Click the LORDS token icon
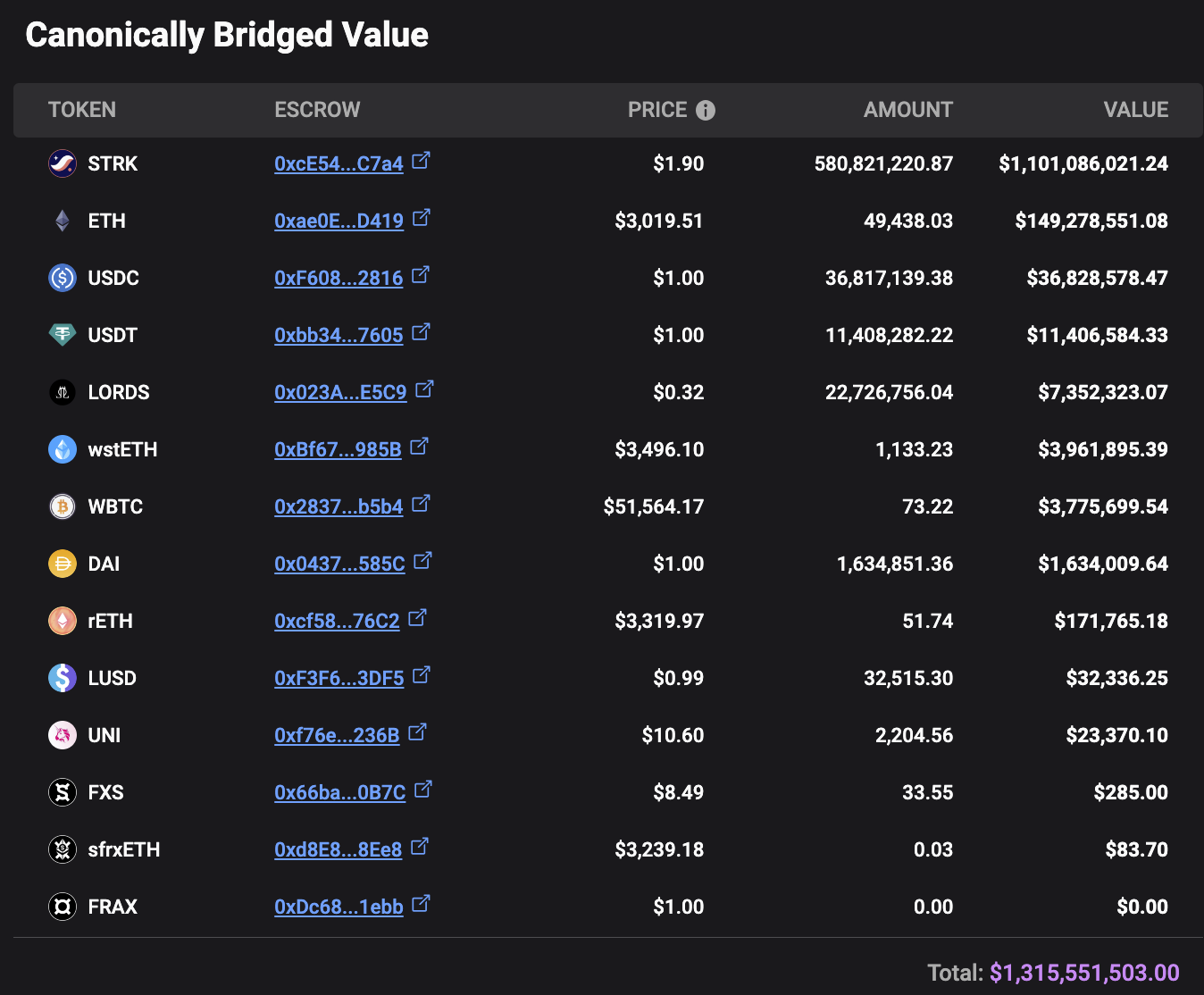The image size is (1204, 995). [x=63, y=392]
